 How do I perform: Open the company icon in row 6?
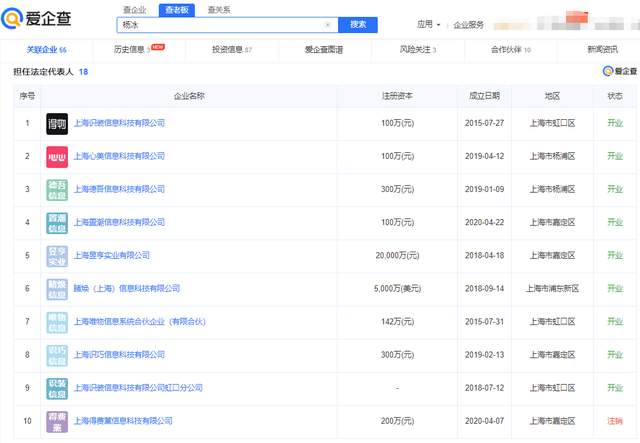[57, 289]
